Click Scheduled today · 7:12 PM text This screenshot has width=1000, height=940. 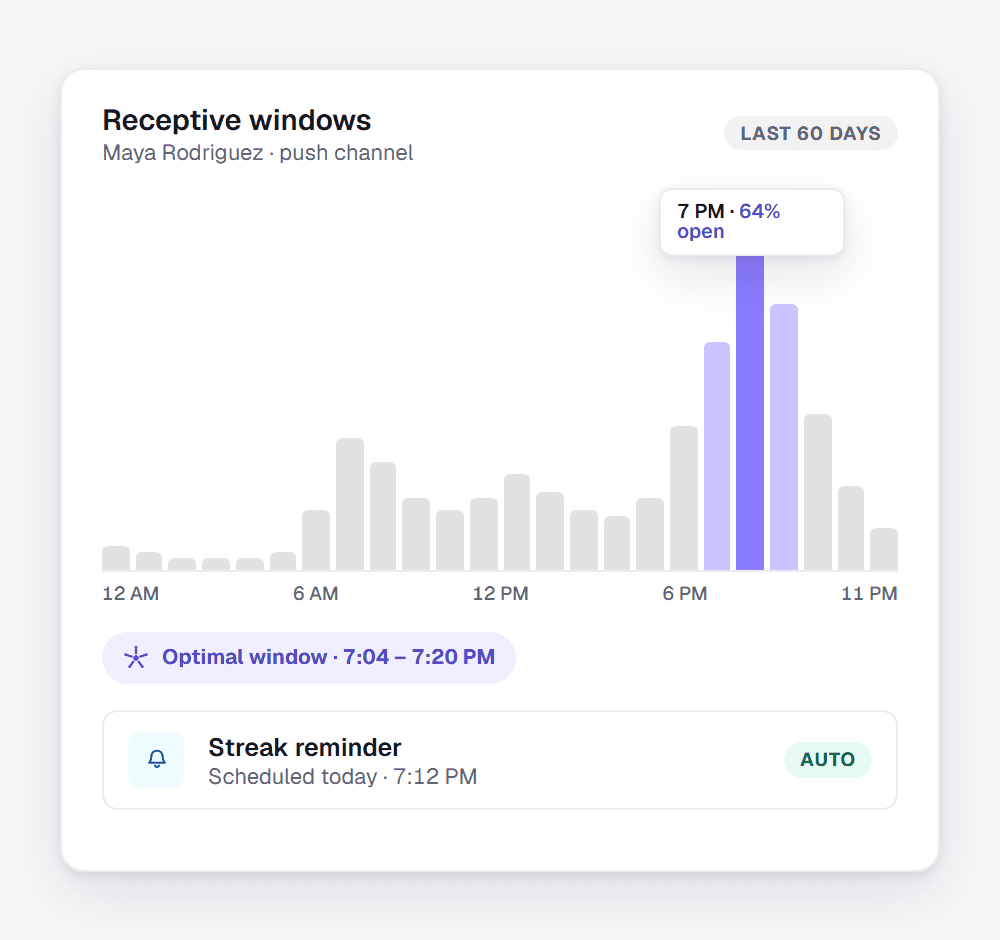(x=342, y=777)
